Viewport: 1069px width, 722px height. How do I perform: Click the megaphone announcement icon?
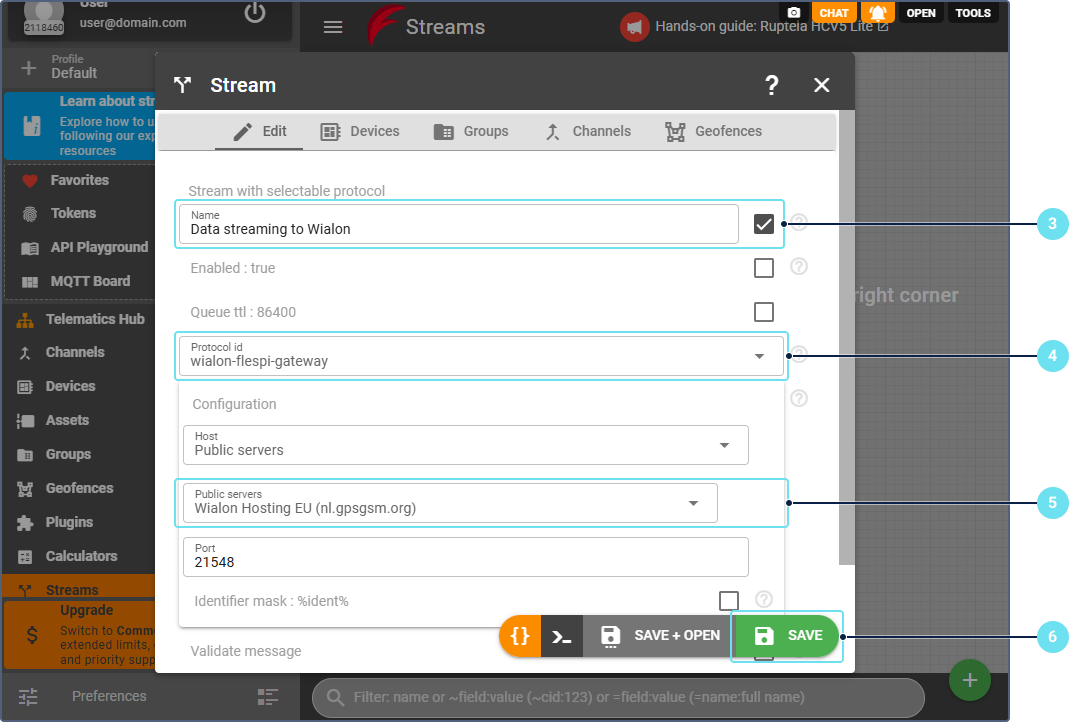pos(634,27)
